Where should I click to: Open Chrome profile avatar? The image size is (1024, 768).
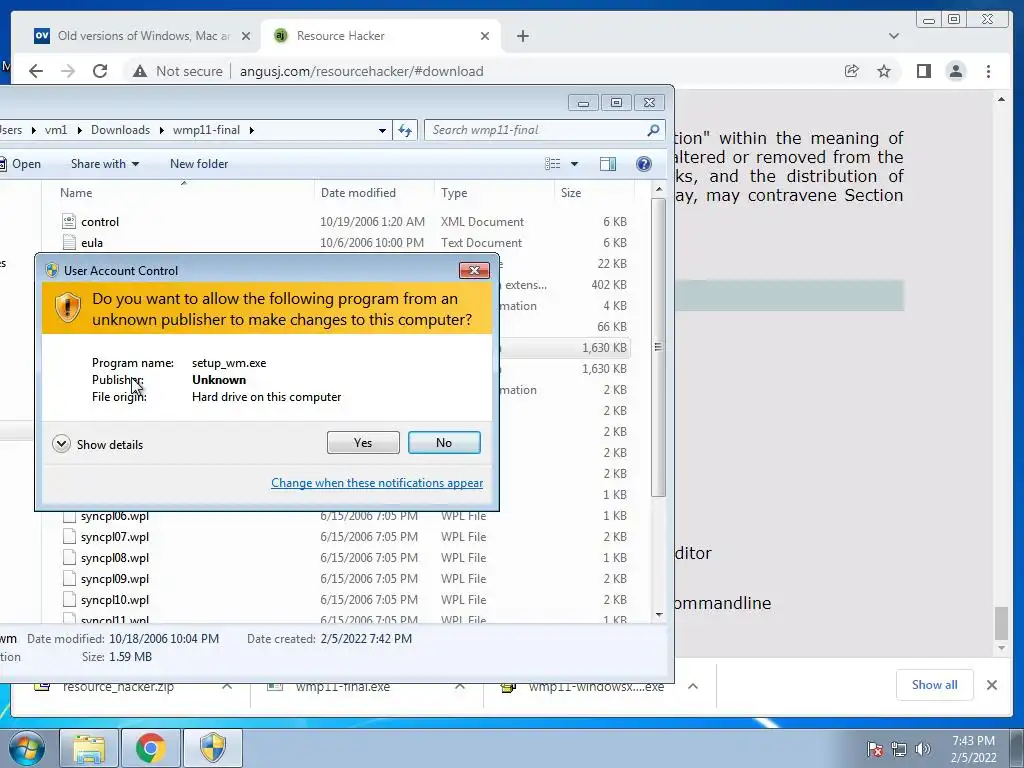(955, 71)
